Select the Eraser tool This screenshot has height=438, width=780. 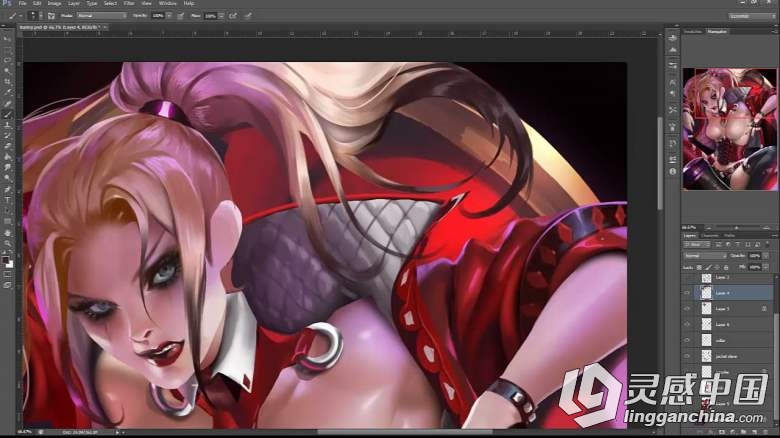point(7,146)
